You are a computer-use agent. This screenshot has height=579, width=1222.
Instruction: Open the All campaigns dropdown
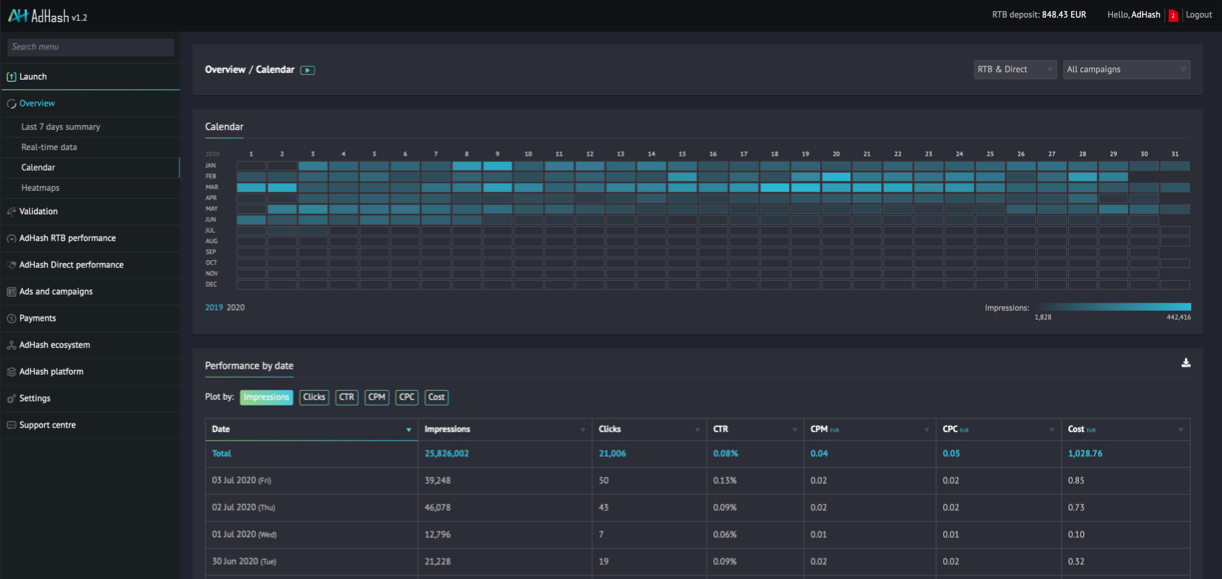point(1125,70)
